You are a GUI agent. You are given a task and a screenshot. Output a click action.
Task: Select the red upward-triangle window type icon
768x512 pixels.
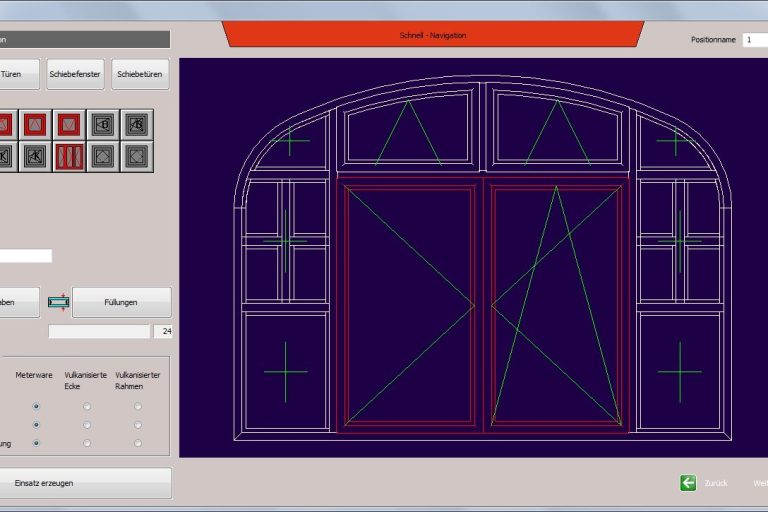tap(35, 125)
